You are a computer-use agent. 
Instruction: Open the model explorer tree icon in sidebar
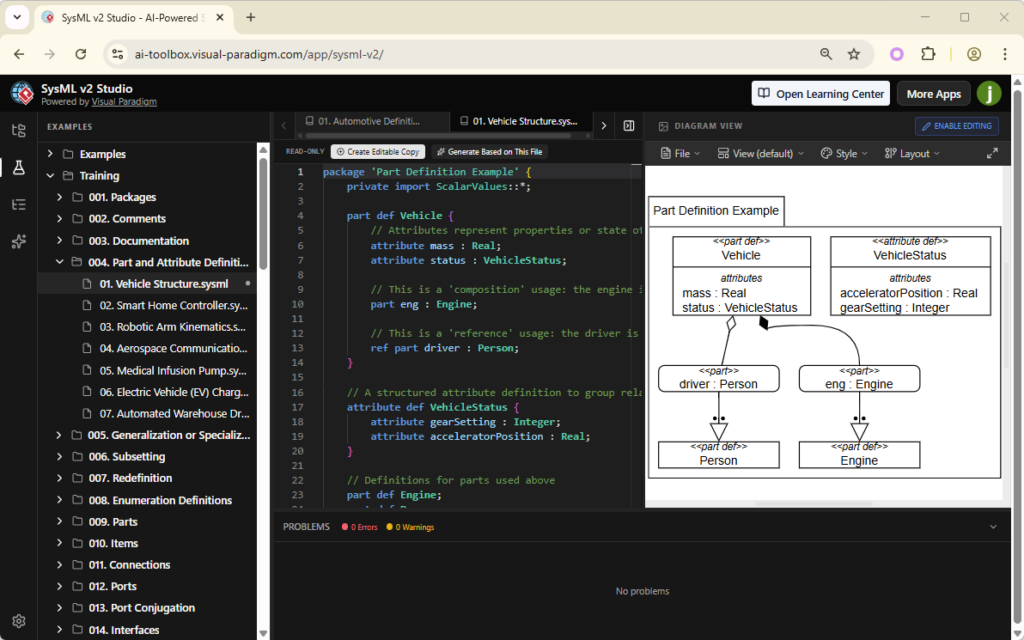click(x=19, y=130)
